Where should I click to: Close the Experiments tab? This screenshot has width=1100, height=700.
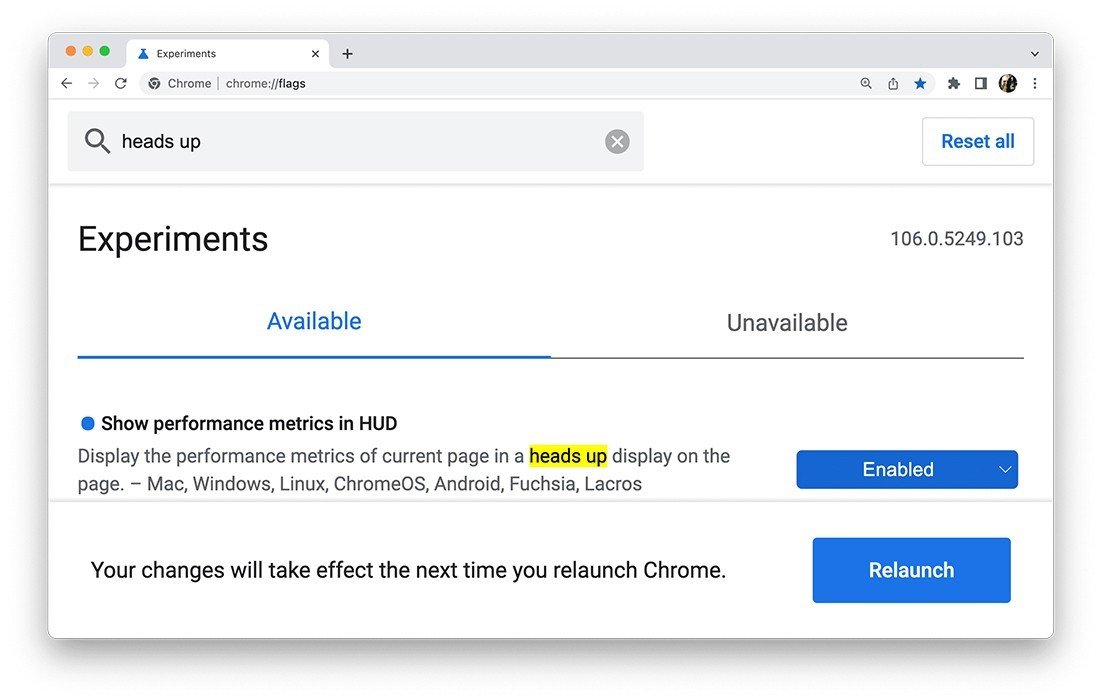pyautogui.click(x=316, y=54)
